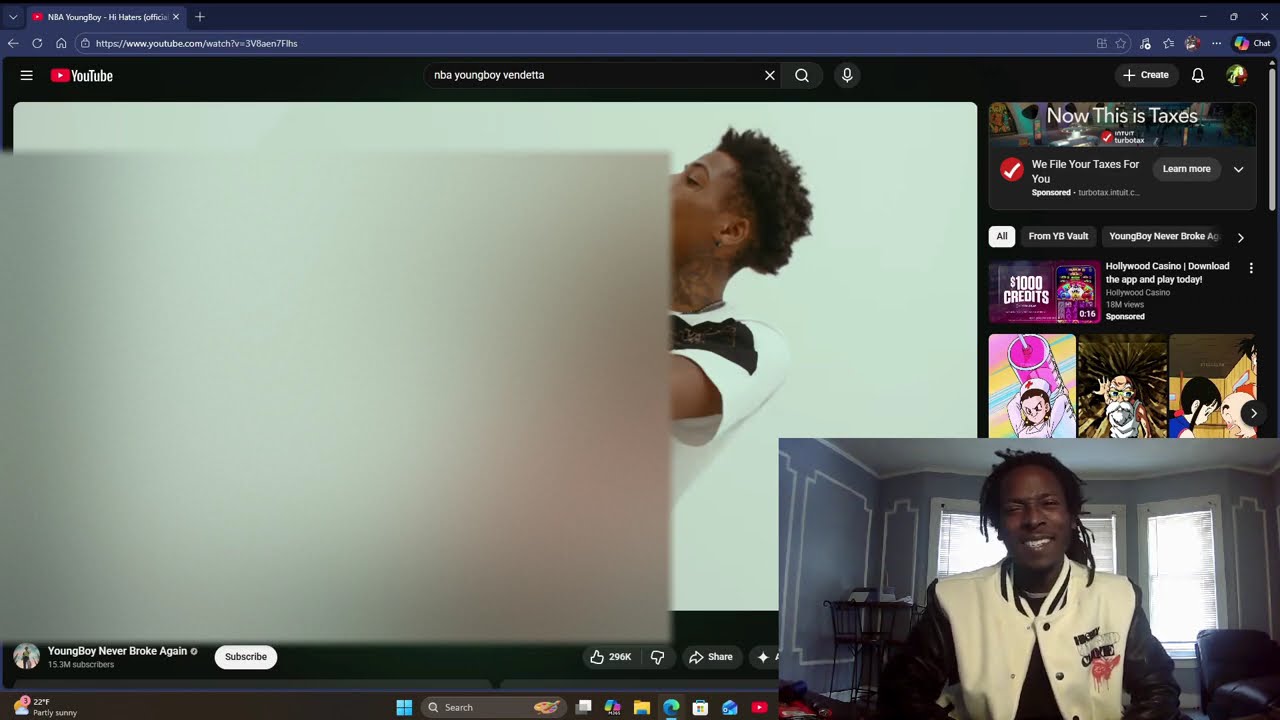Go back with the browser back arrow
Viewport: 1280px width, 720px height.
13,43
